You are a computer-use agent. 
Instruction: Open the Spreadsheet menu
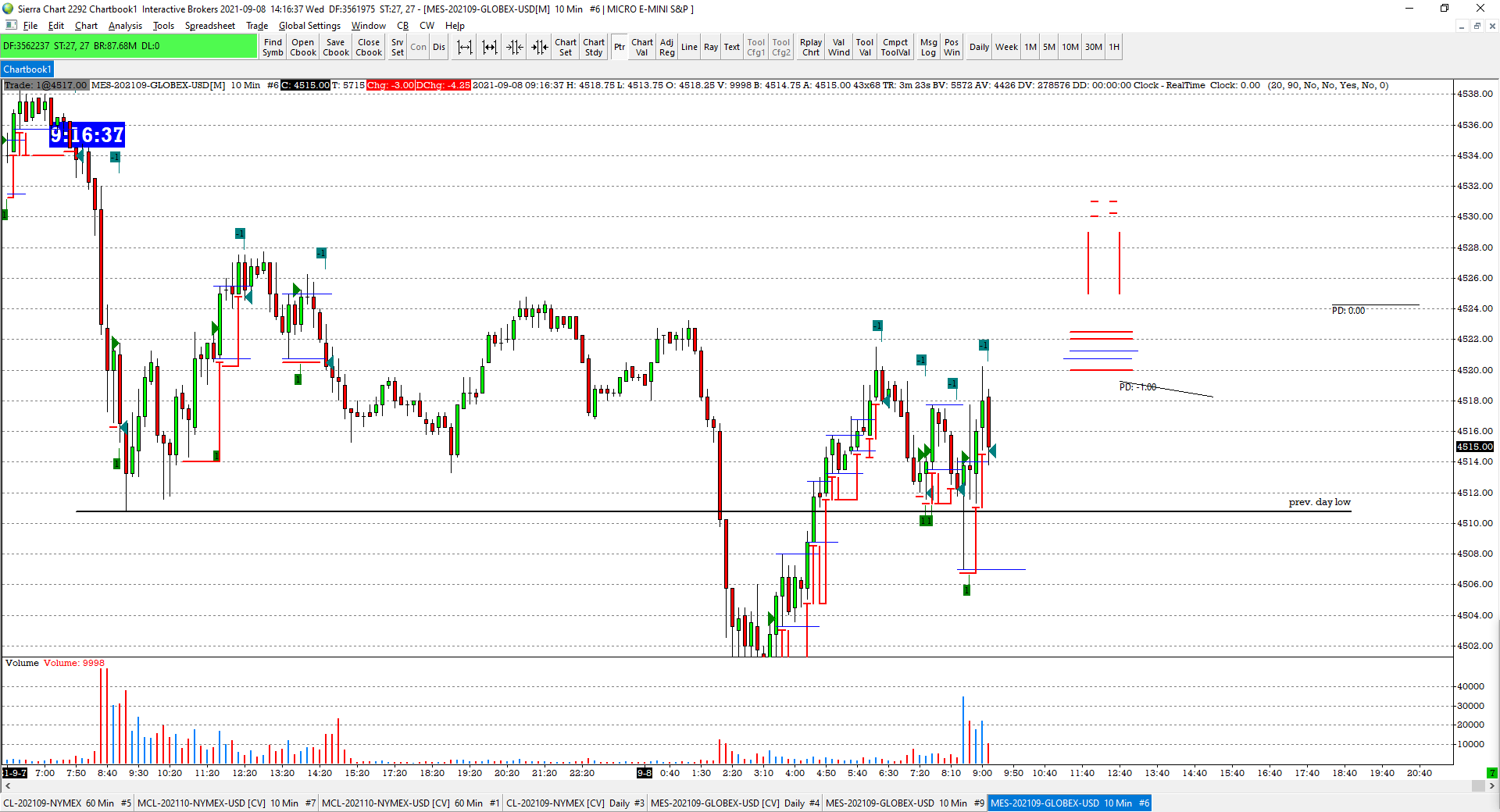pyautogui.click(x=209, y=26)
